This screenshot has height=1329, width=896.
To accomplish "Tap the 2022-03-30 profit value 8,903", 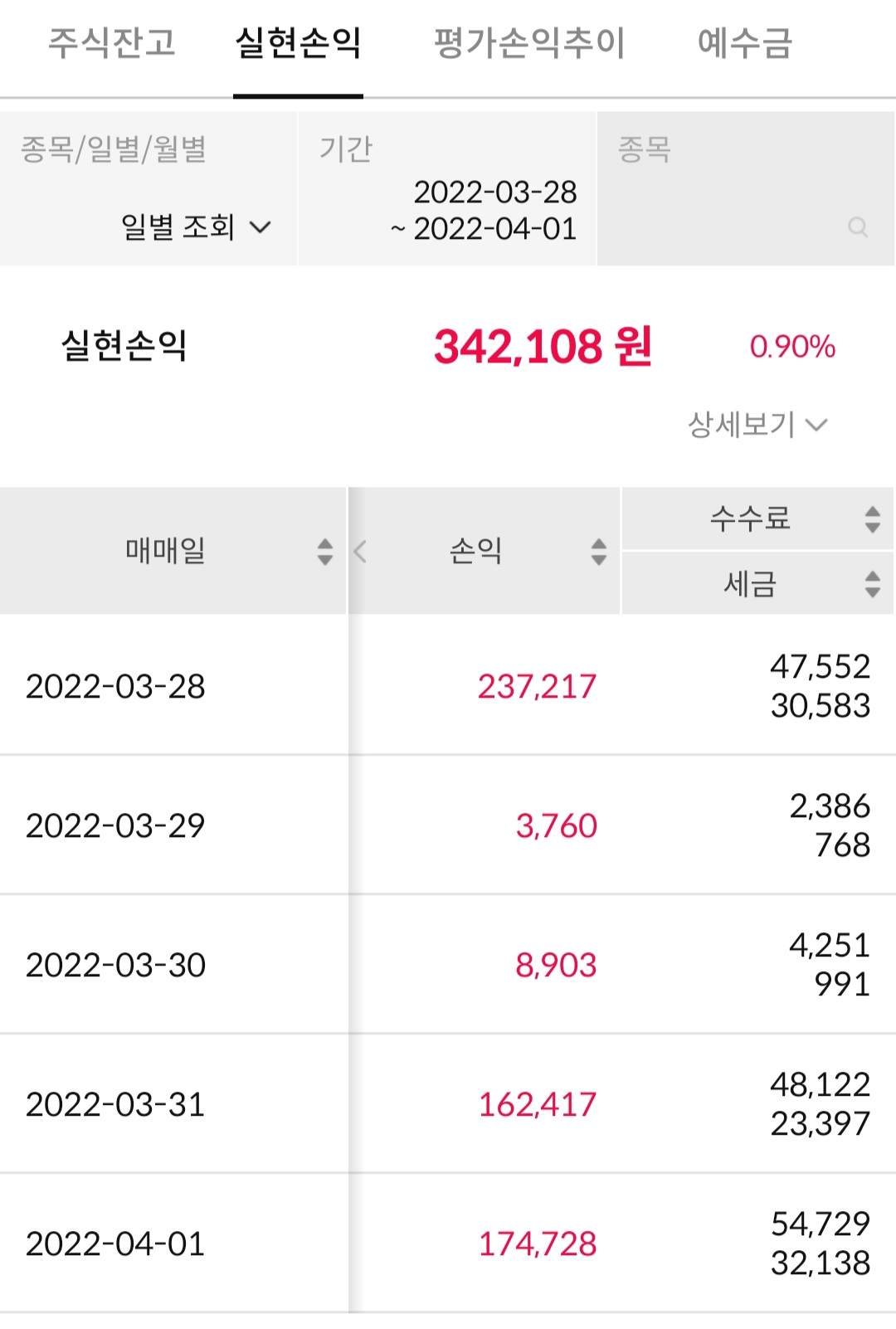I will pos(556,965).
